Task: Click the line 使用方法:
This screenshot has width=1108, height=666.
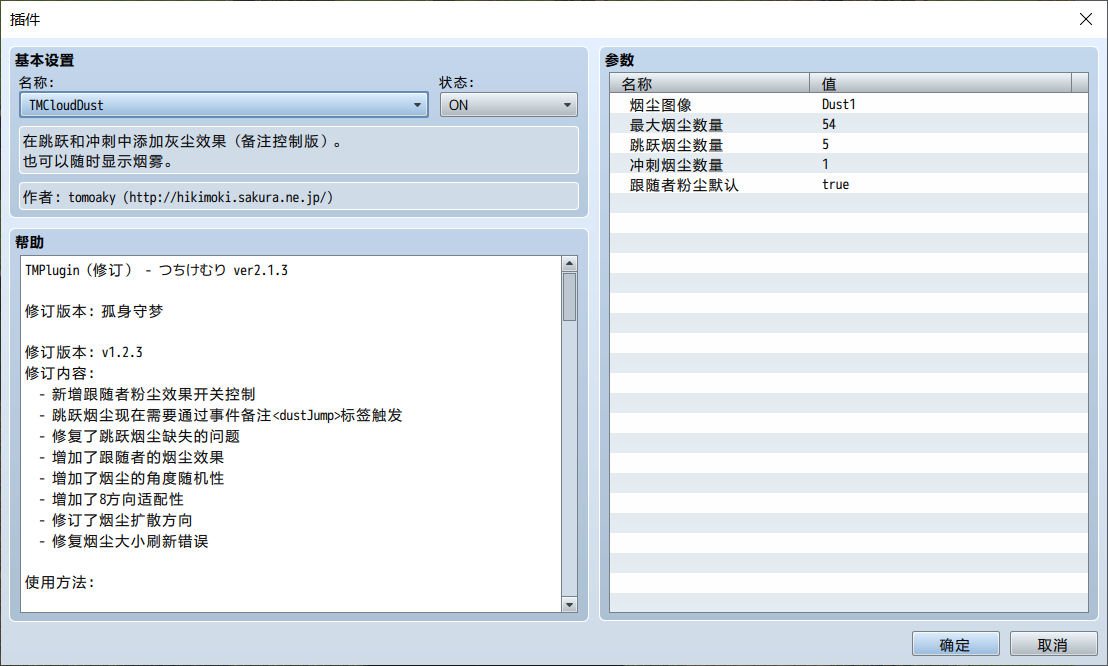Action: [x=59, y=583]
